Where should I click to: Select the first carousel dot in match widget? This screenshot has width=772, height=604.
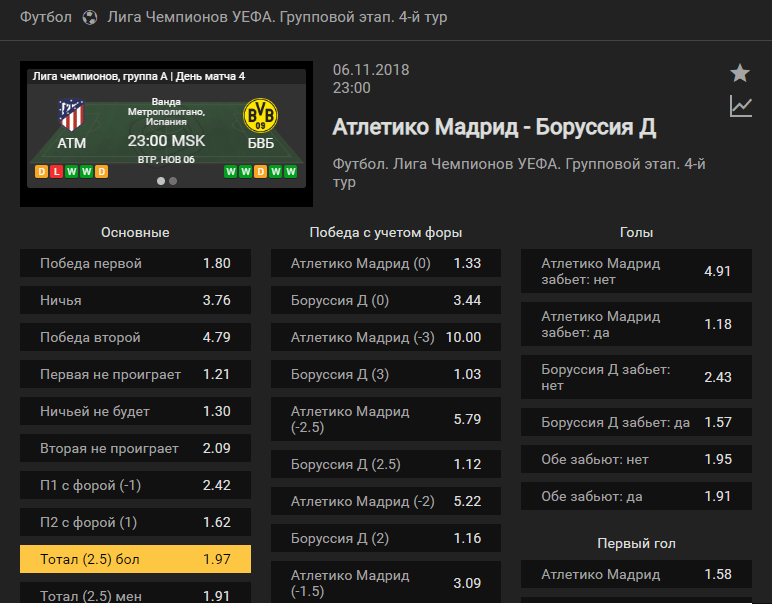click(x=161, y=181)
